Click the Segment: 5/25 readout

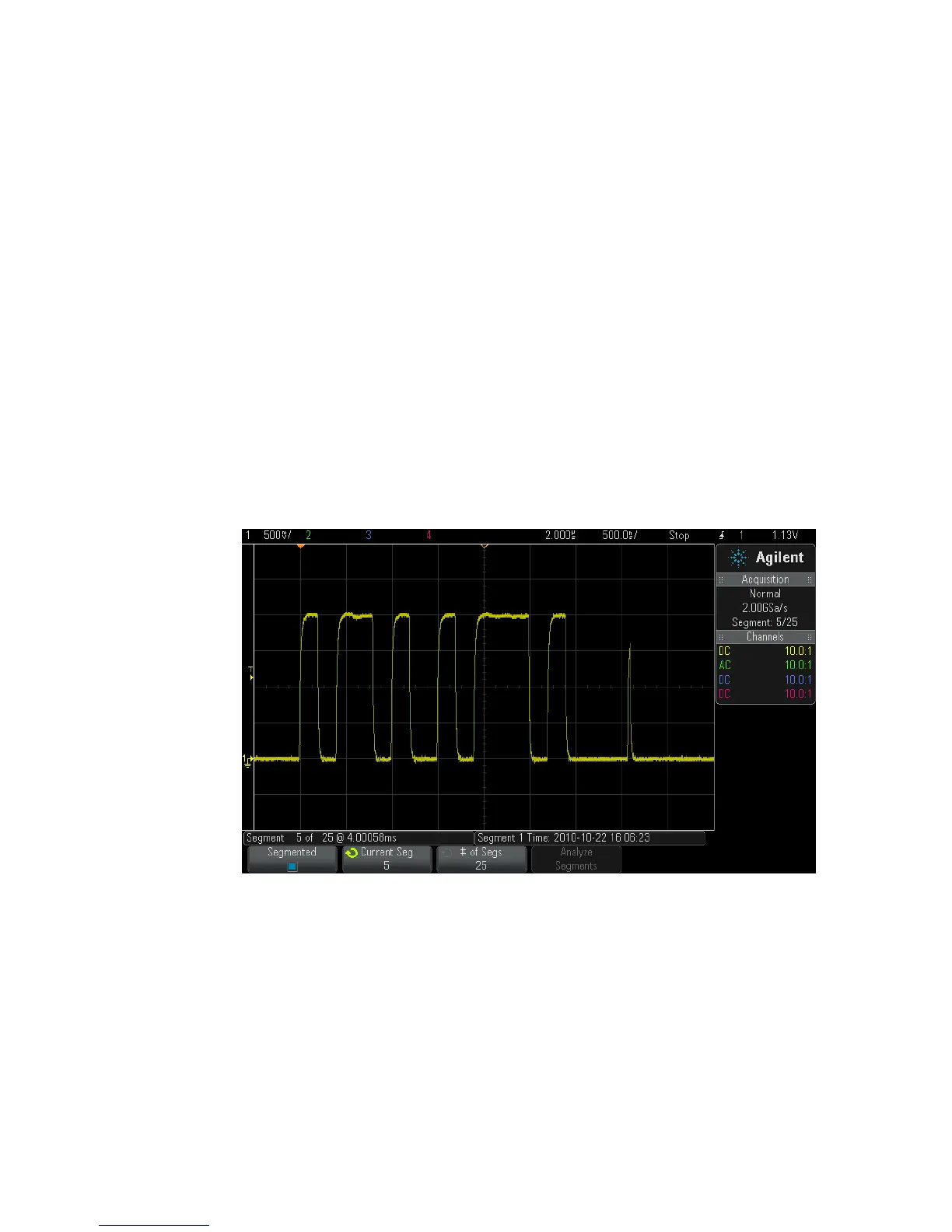765,622
